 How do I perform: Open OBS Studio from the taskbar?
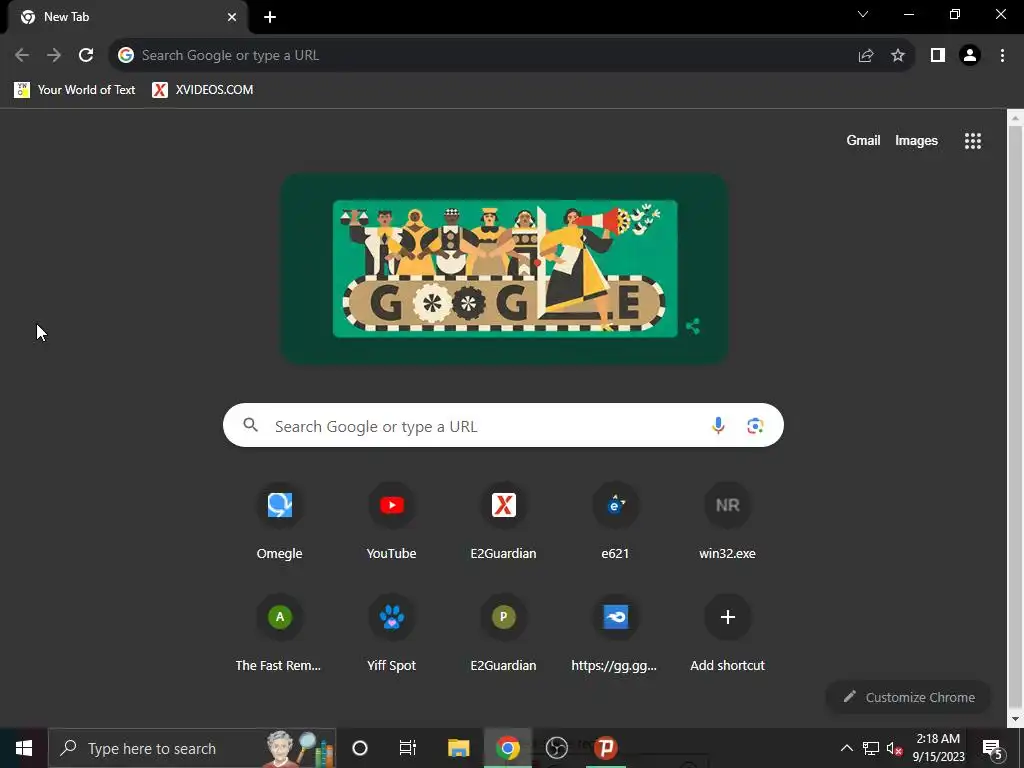tap(557, 748)
